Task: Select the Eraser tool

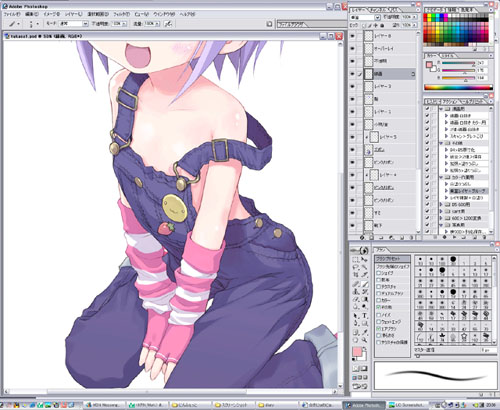Action: [x=356, y=299]
